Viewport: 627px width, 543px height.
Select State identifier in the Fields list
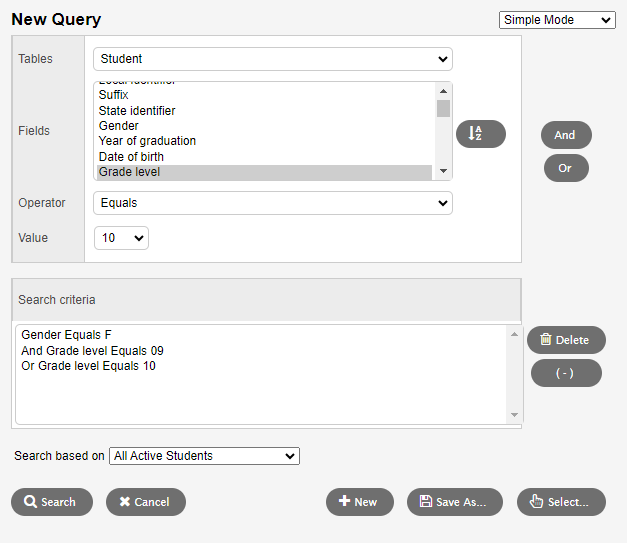tap(264, 111)
